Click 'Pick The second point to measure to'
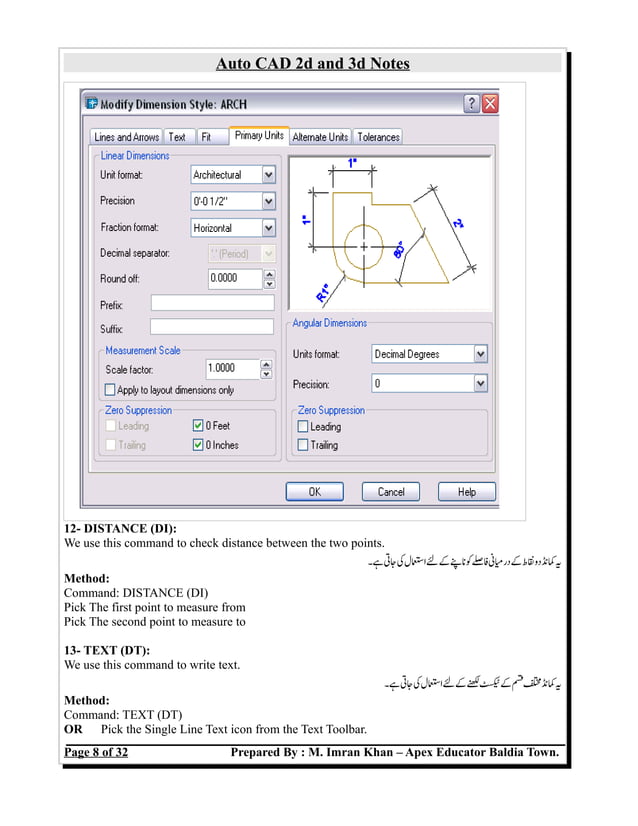Screen dimensions: 638x826 point(155,622)
